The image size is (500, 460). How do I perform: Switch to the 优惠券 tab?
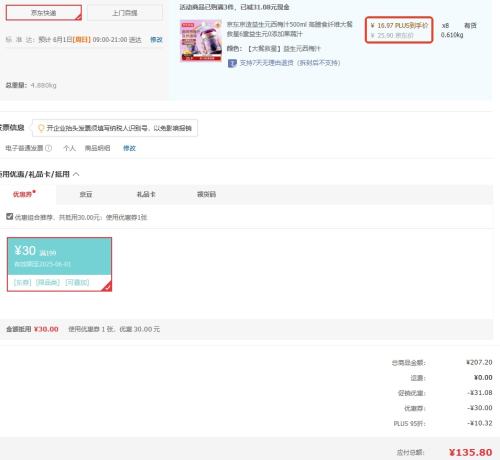point(24,194)
